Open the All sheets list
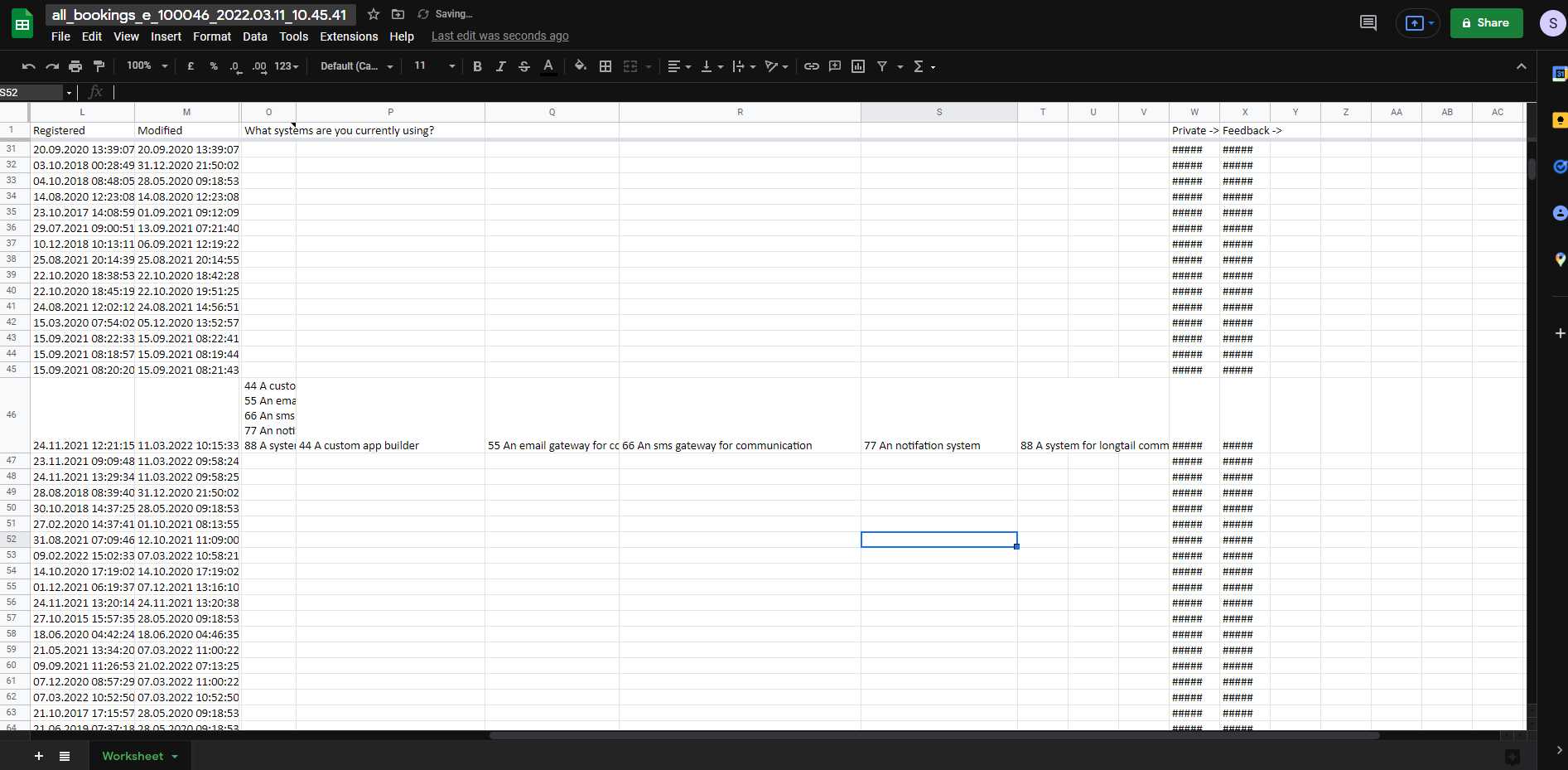1568x770 pixels. [65, 756]
